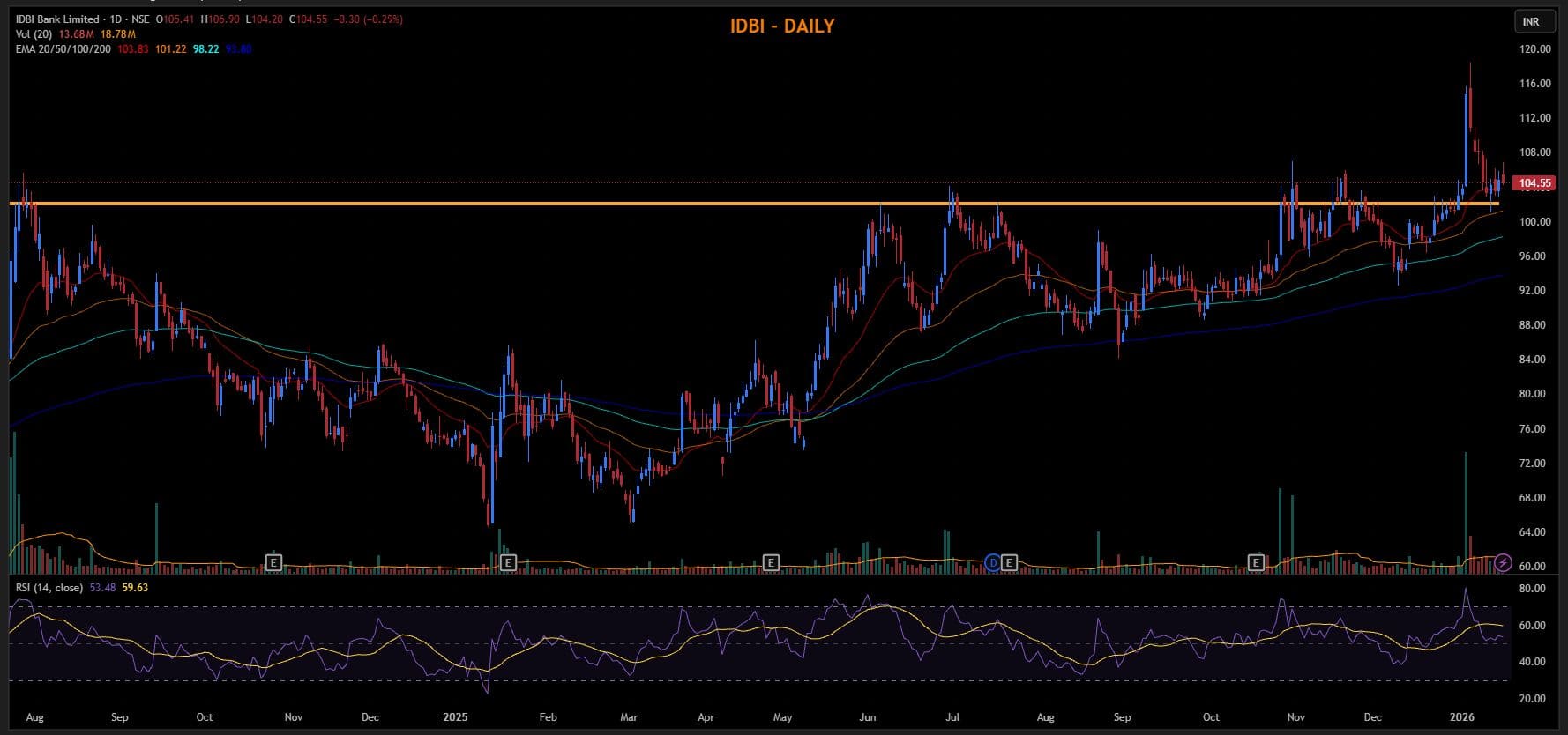
Task: Open the dividend marker D in July 2025
Action: [x=993, y=561]
